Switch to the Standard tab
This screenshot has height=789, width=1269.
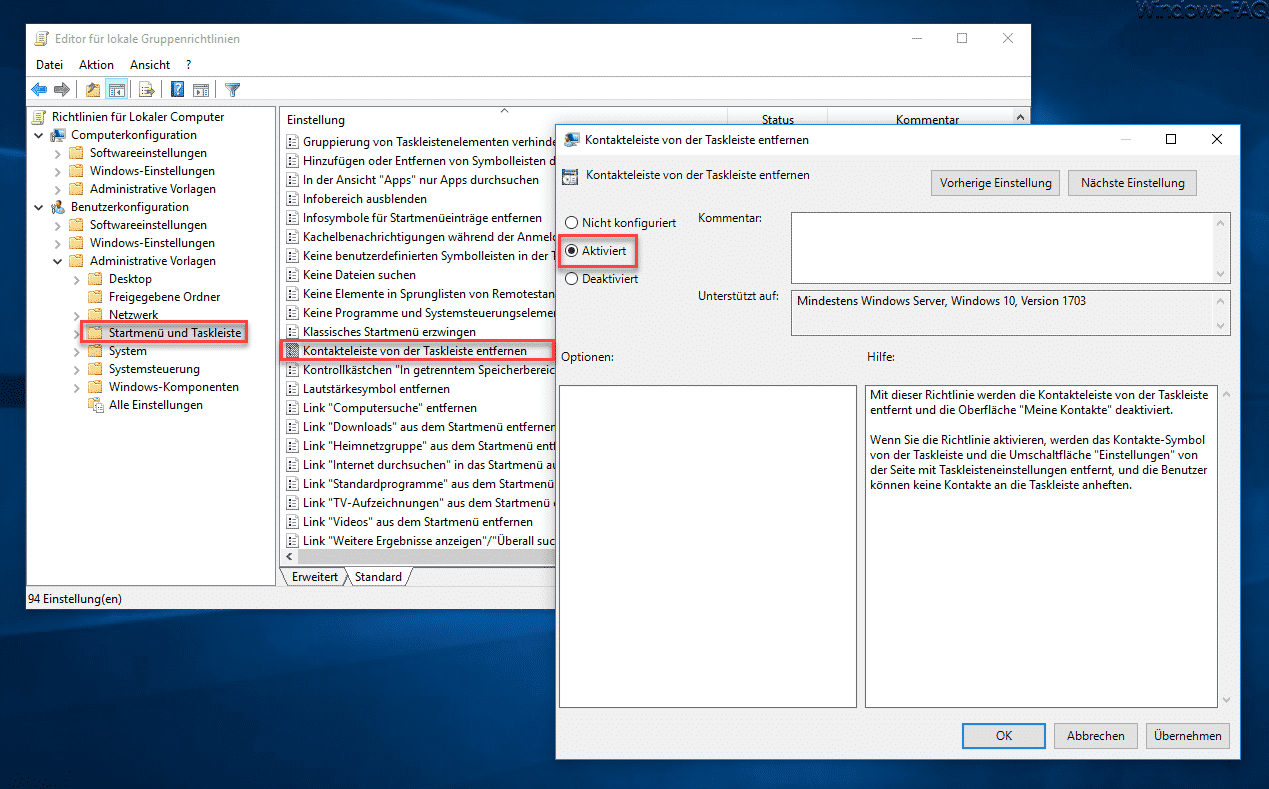378,577
